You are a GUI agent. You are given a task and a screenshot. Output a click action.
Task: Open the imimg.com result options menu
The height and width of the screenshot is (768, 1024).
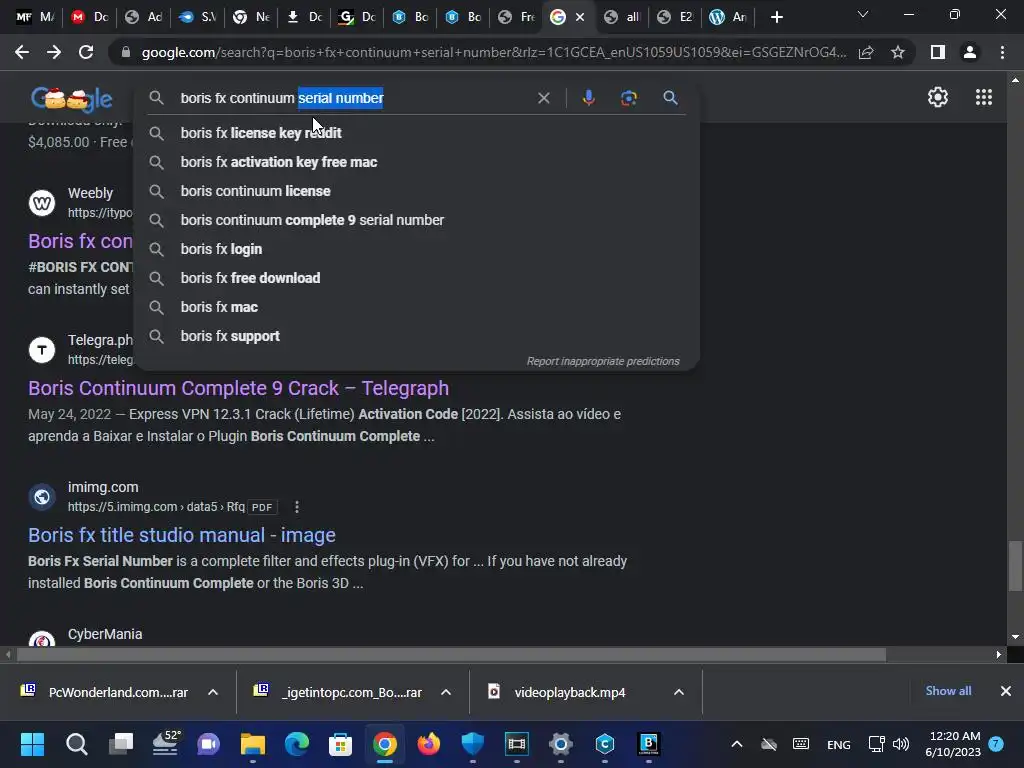[x=296, y=507]
